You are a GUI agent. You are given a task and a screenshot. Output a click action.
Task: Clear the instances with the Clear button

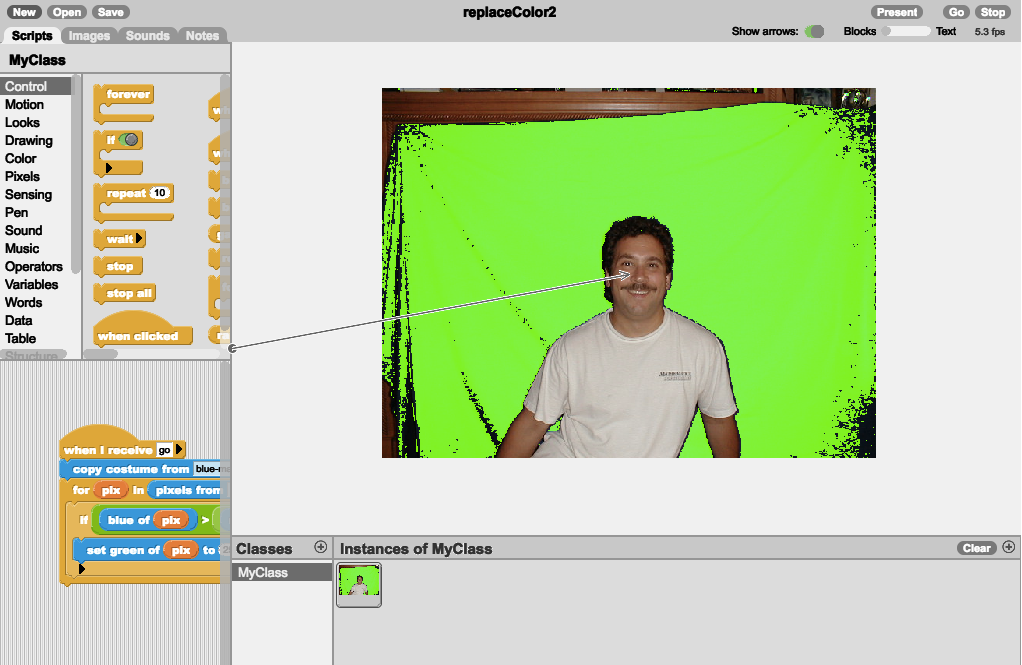[x=976, y=548]
